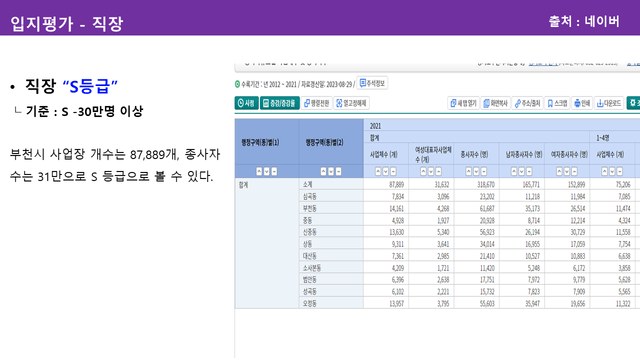This screenshot has width=640, height=360.
Task: Sort 사업체수 column ascending arrow
Action: pyautogui.click(x=378, y=171)
